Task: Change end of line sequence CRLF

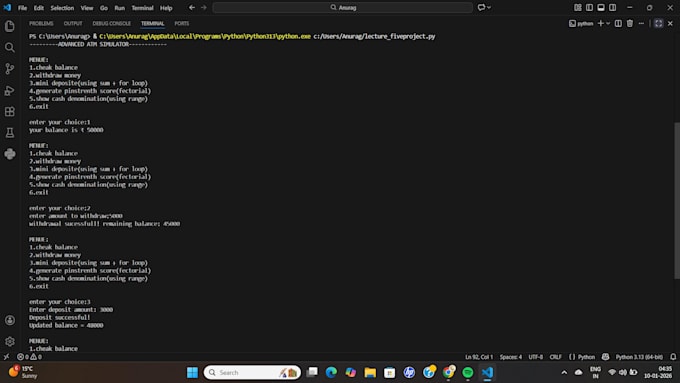Action: click(x=556, y=357)
